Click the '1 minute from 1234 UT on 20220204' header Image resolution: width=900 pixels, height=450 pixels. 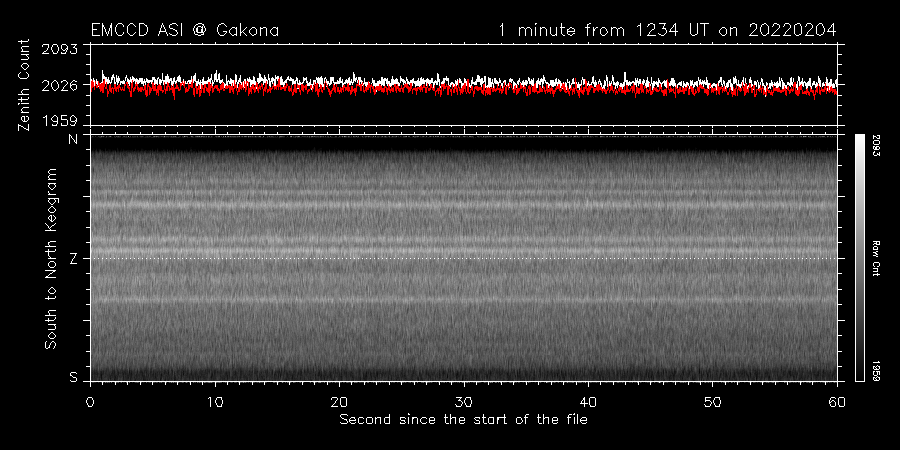[667, 30]
